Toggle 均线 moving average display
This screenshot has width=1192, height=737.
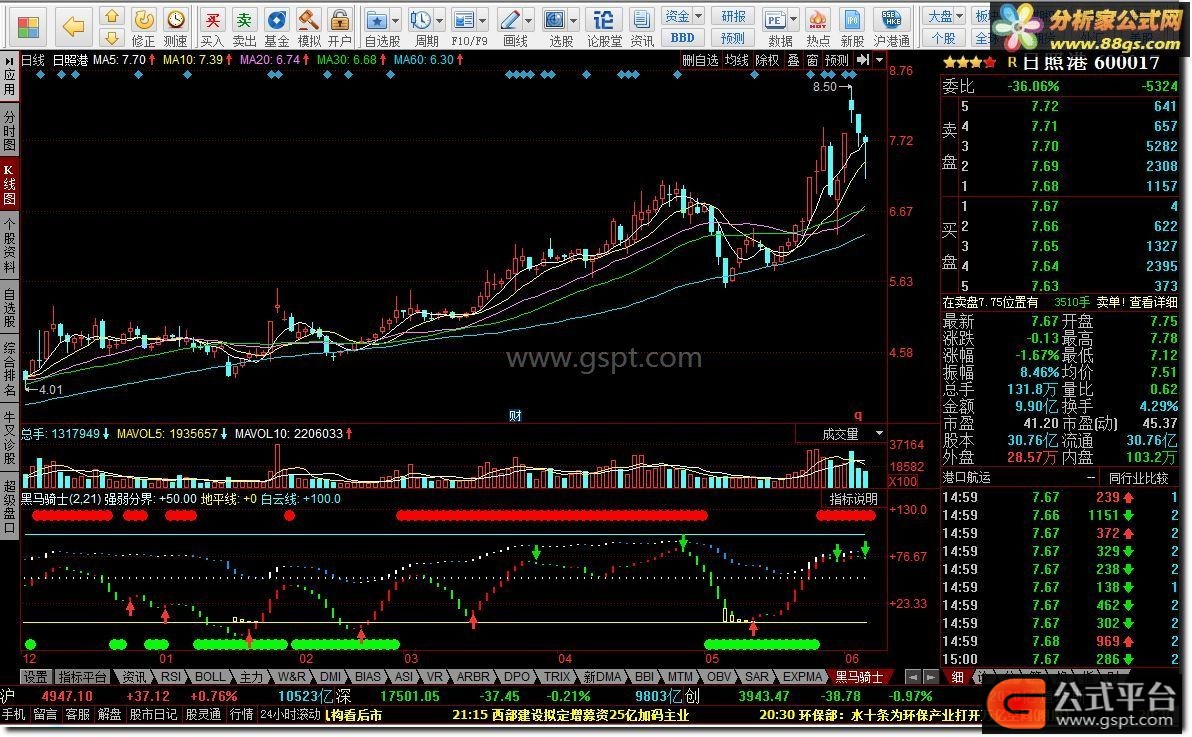coord(736,60)
